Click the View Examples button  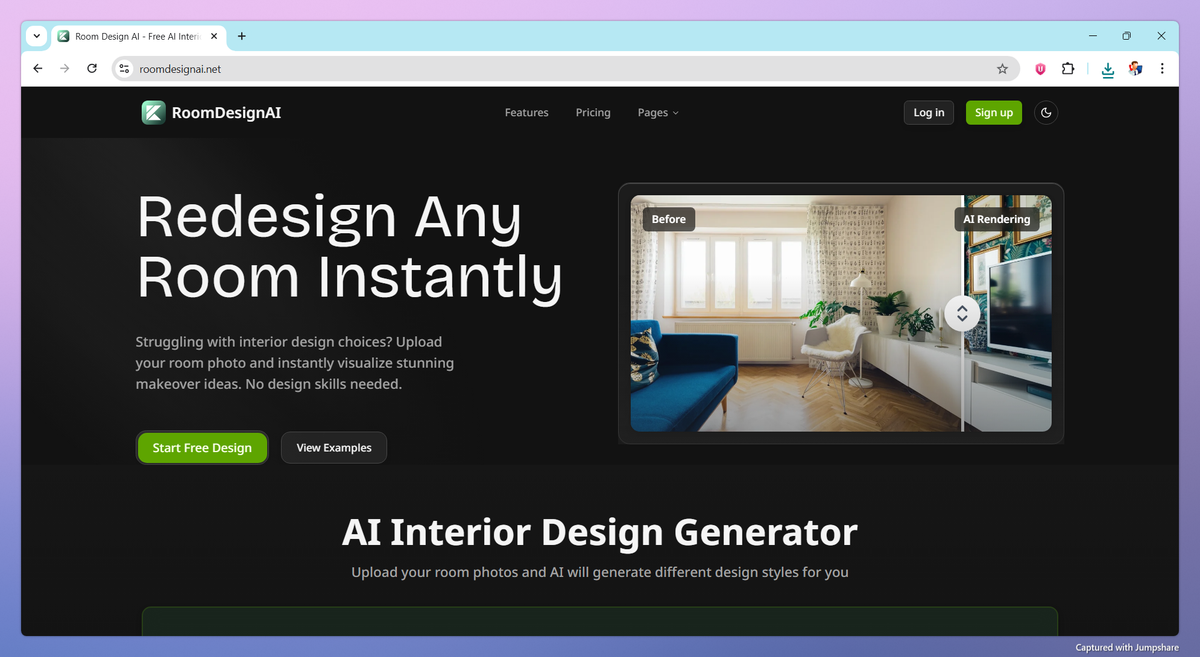tap(333, 447)
